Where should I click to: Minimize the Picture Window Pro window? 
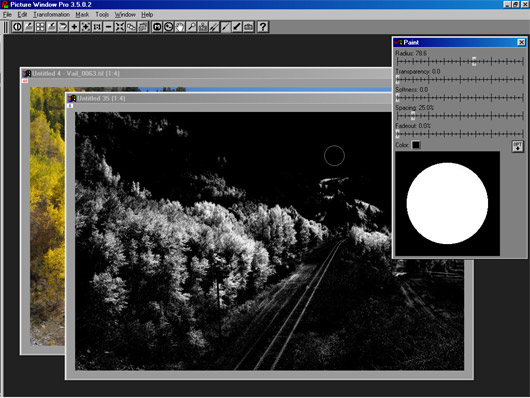click(x=507, y=4)
